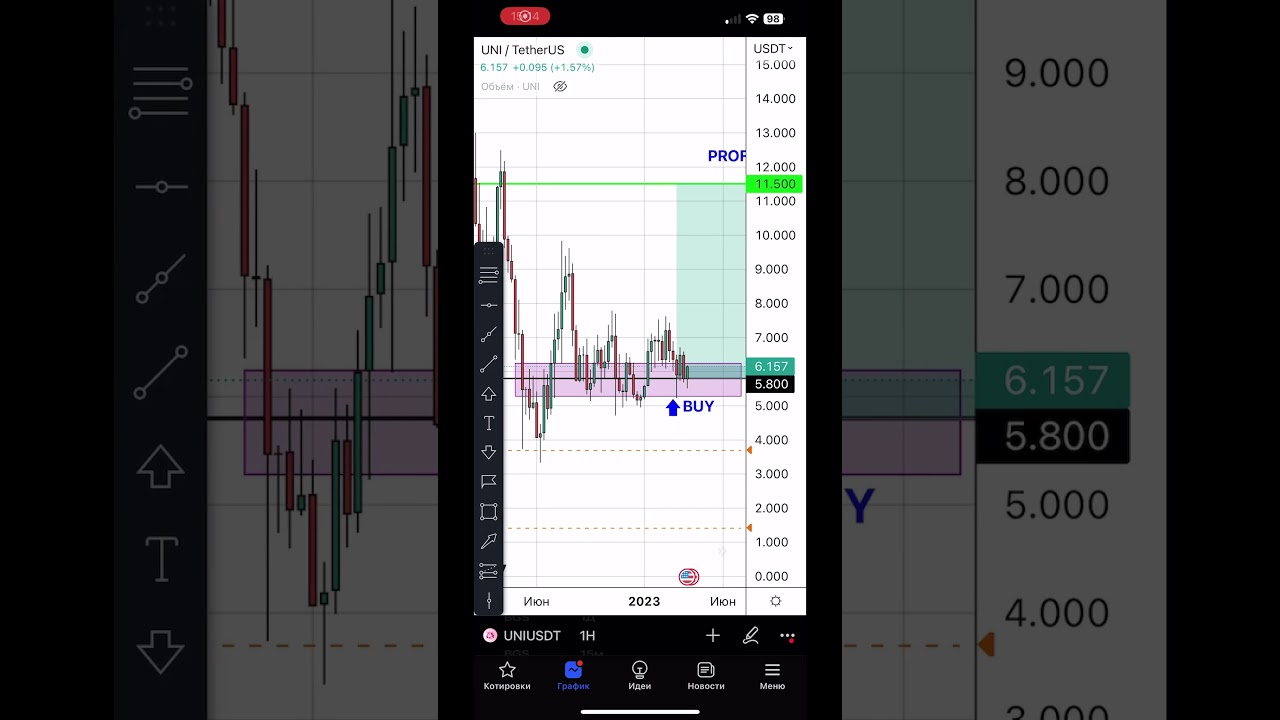This screenshot has height=720, width=1280.
Task: Select the flag marker tool
Action: pyautogui.click(x=488, y=482)
